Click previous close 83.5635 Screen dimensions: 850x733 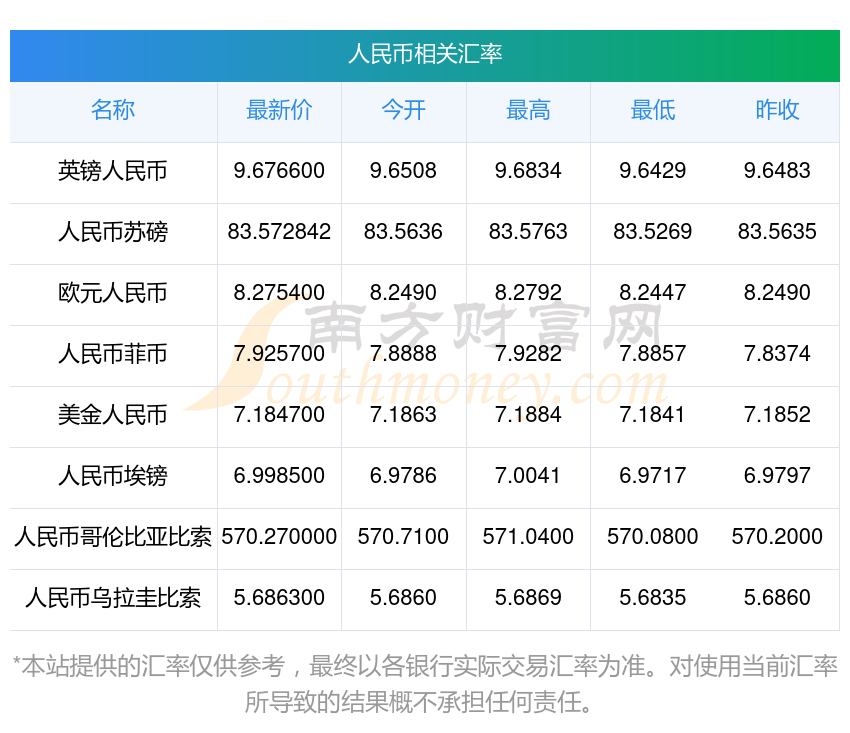(x=777, y=232)
